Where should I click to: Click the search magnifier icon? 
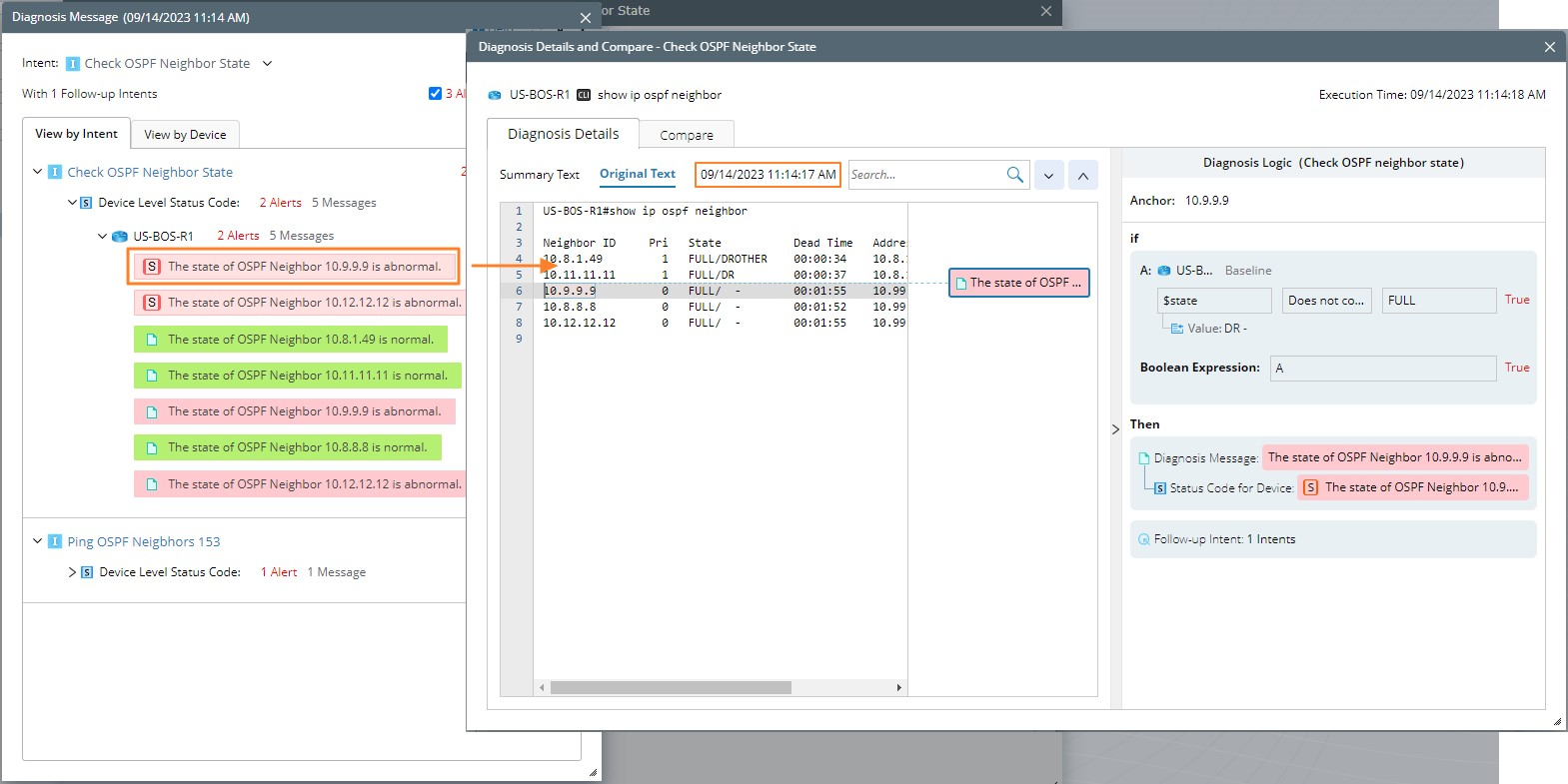coord(1014,175)
